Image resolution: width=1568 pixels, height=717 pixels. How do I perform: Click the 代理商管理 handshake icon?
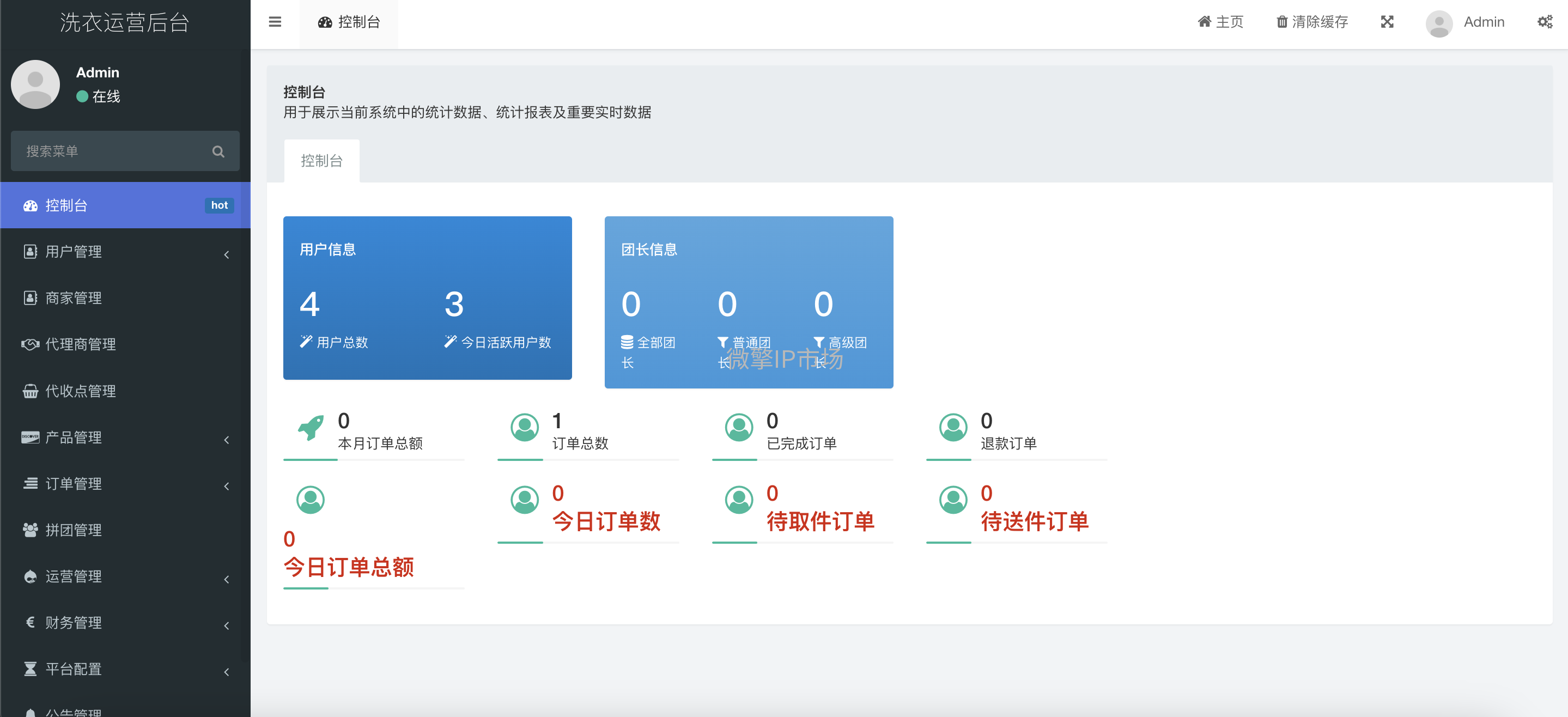[31, 344]
